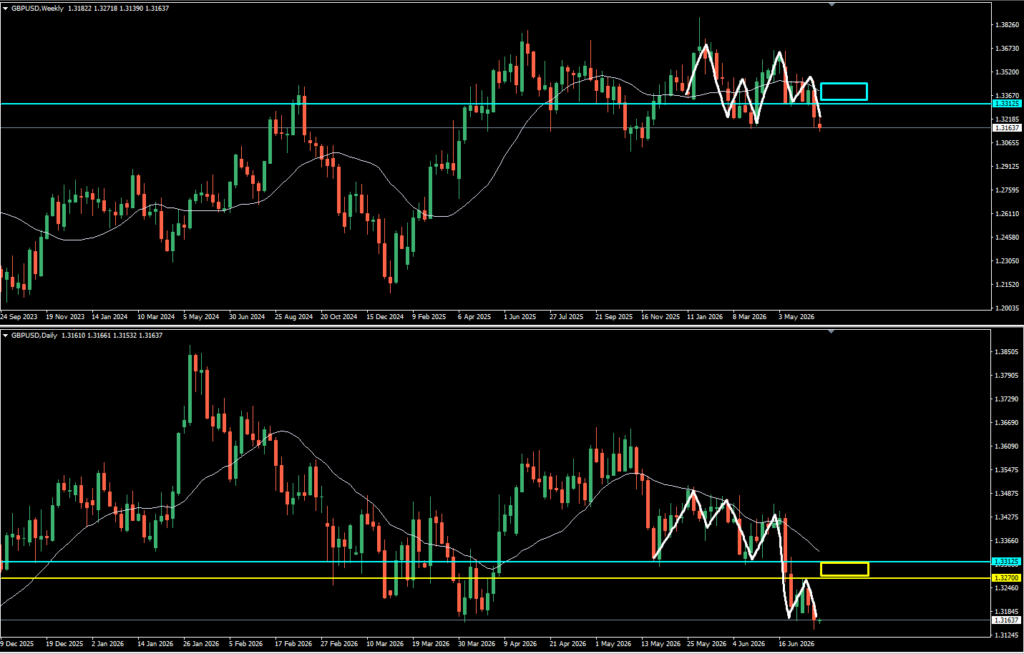Screen dimensions: 1024x654
Task: Click the 15 Dec 2024 date label
Action: 385,316
